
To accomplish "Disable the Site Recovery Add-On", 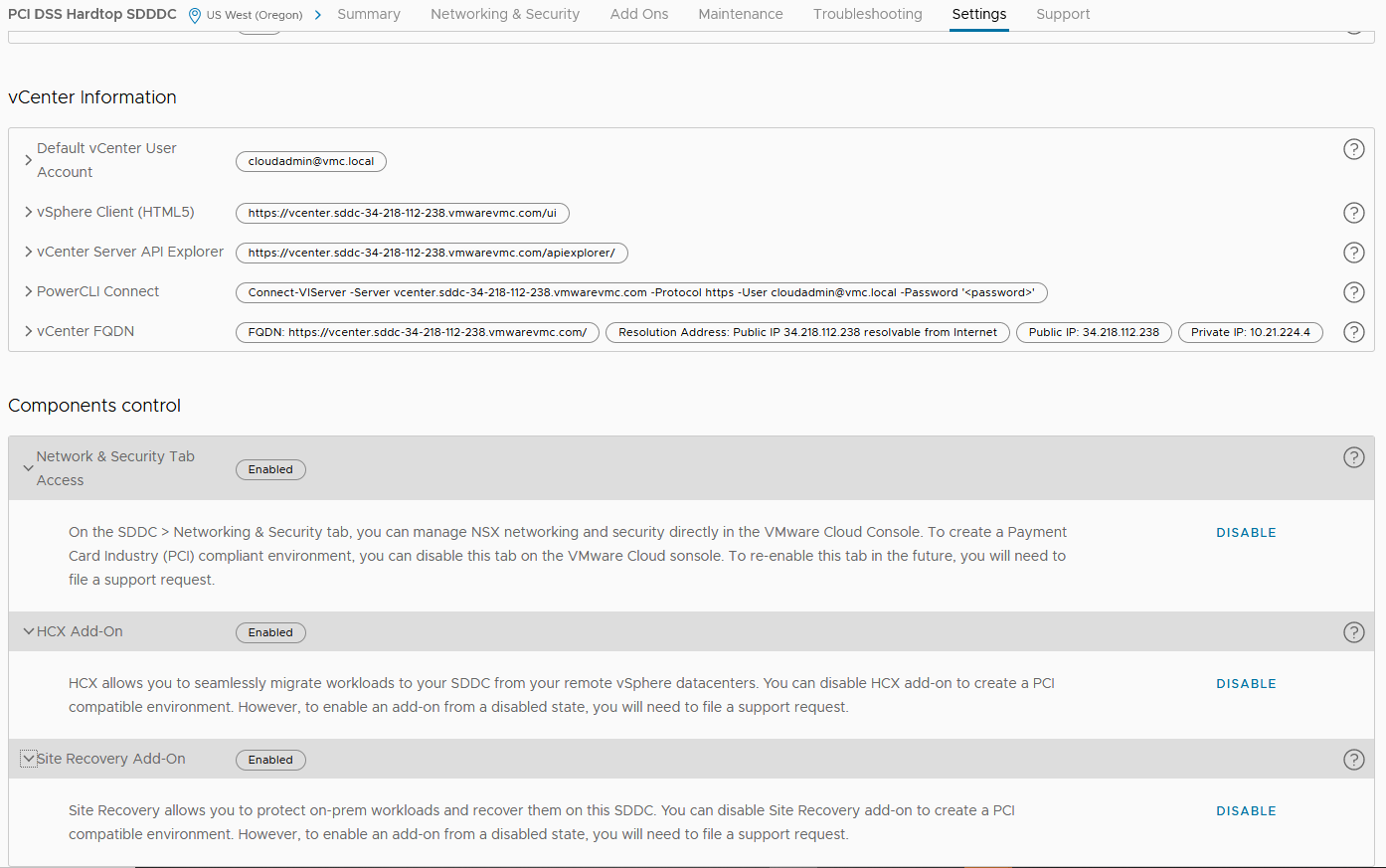I will (1246, 811).
